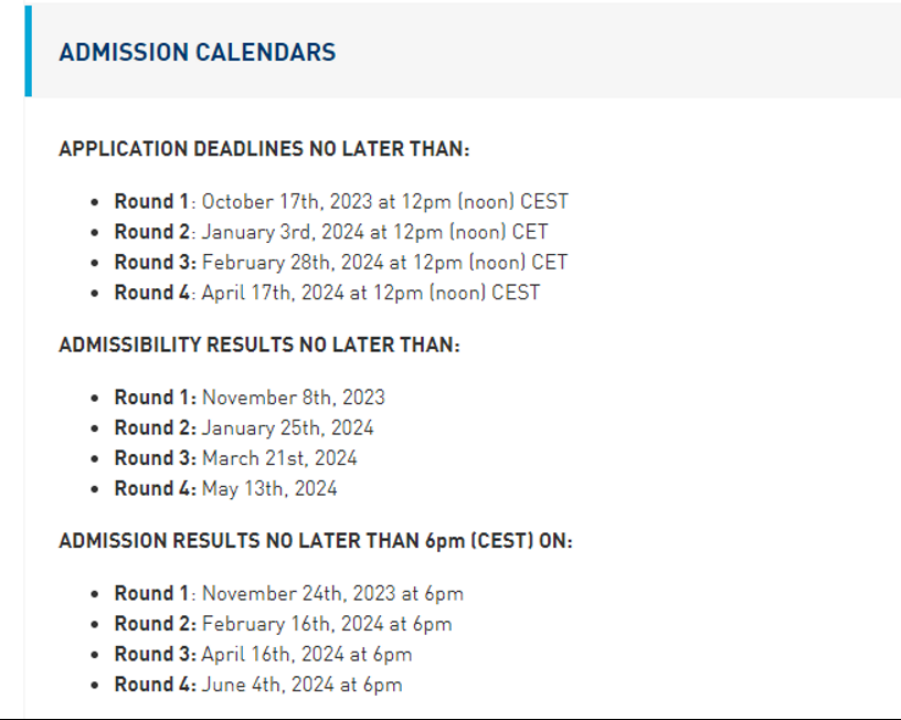Select the February 16th, 2024 at 6pm entry
The width and height of the screenshot is (901, 720).
pyautogui.click(x=327, y=624)
